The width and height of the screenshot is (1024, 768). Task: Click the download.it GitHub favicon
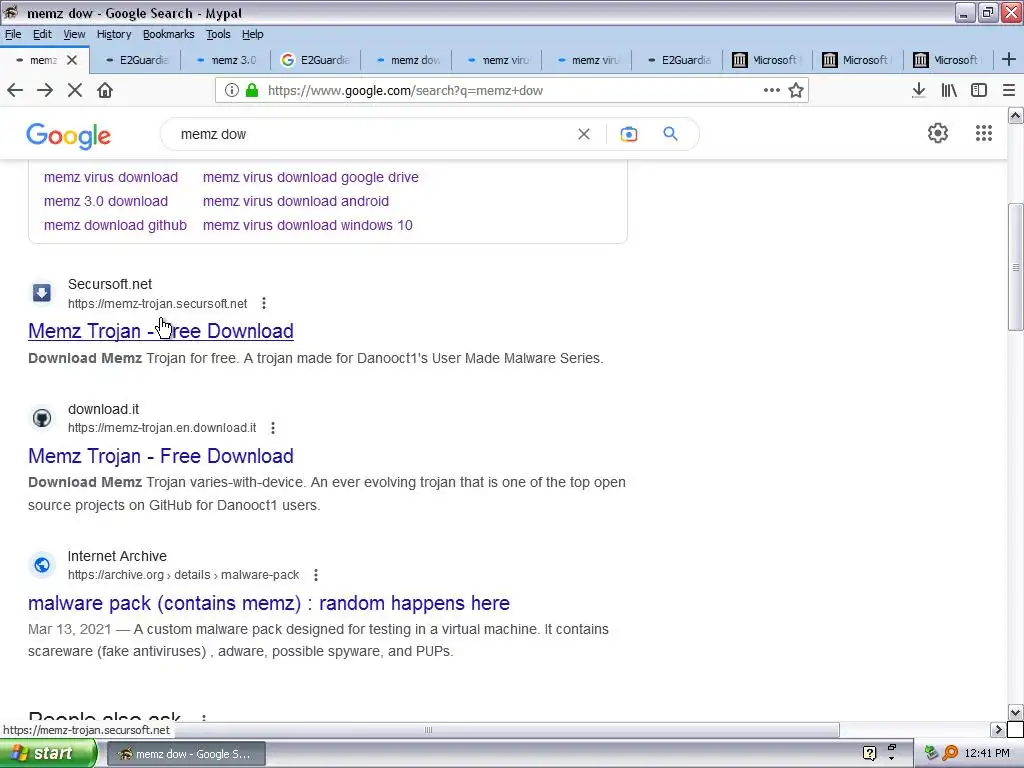42,418
